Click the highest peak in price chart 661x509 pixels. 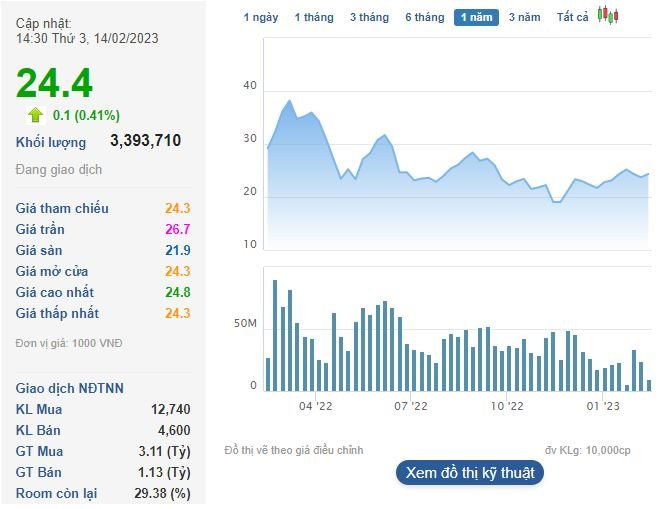pos(290,101)
